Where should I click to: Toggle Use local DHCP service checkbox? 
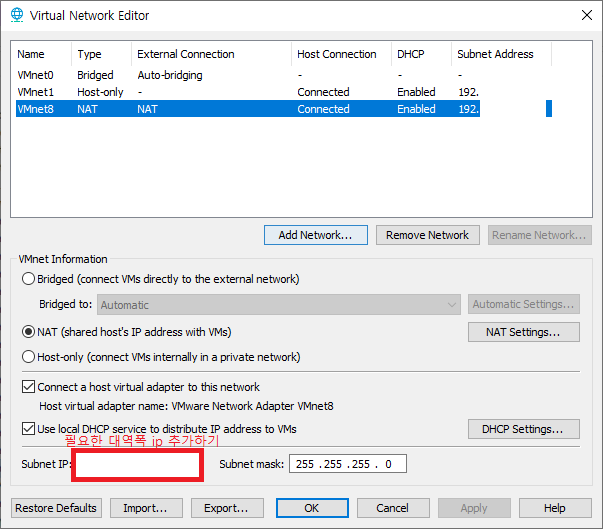[x=28, y=428]
